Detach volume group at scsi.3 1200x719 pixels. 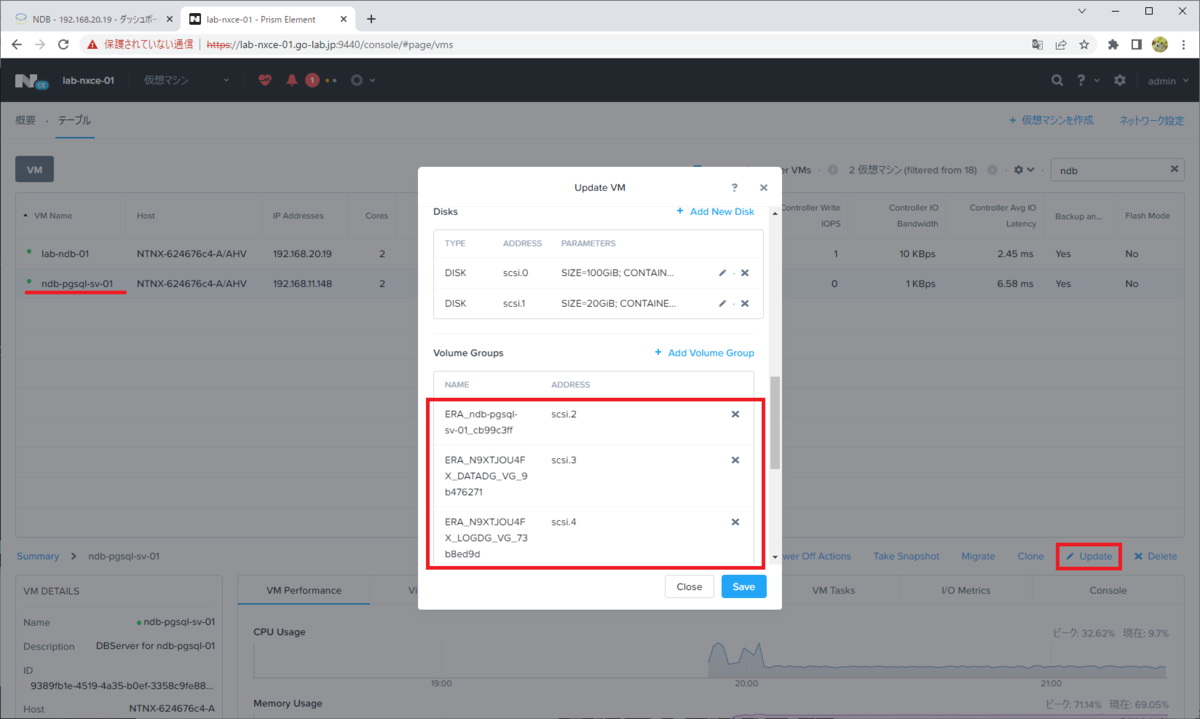pos(735,460)
